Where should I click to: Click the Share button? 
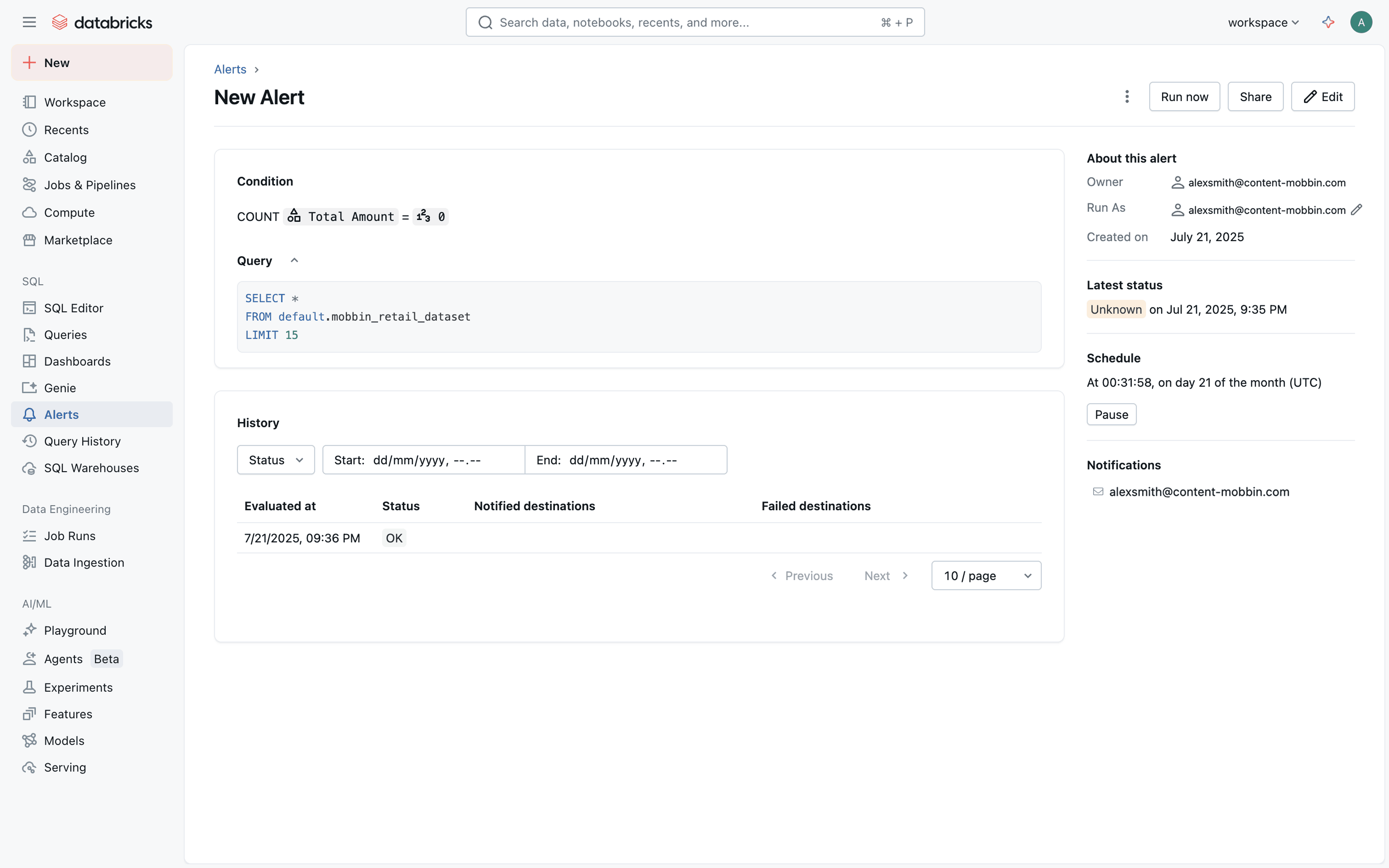point(1255,96)
